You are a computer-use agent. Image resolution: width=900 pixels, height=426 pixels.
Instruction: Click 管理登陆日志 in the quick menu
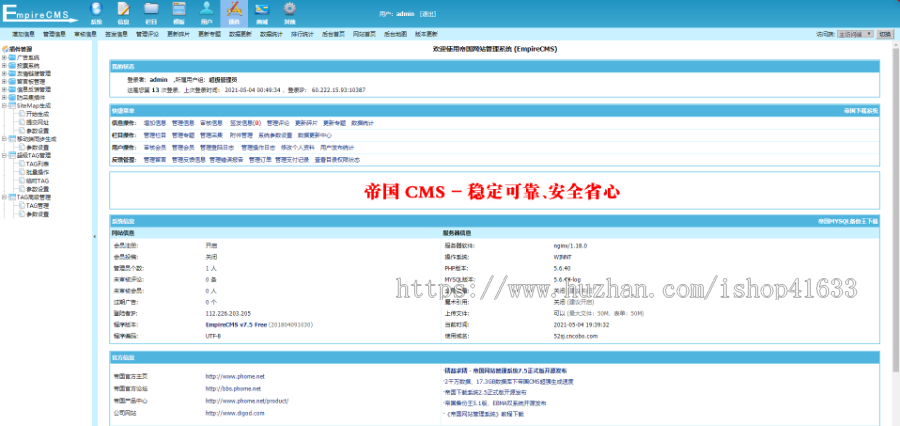point(218,148)
